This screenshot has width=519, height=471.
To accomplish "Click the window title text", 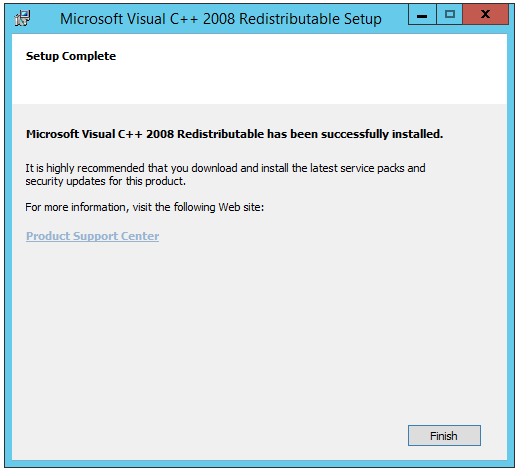I will coord(221,19).
